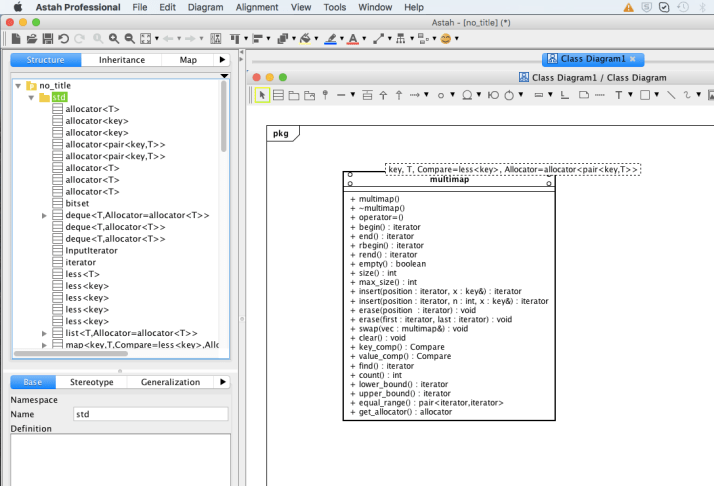Select the Generalization arrow tool

point(383,95)
